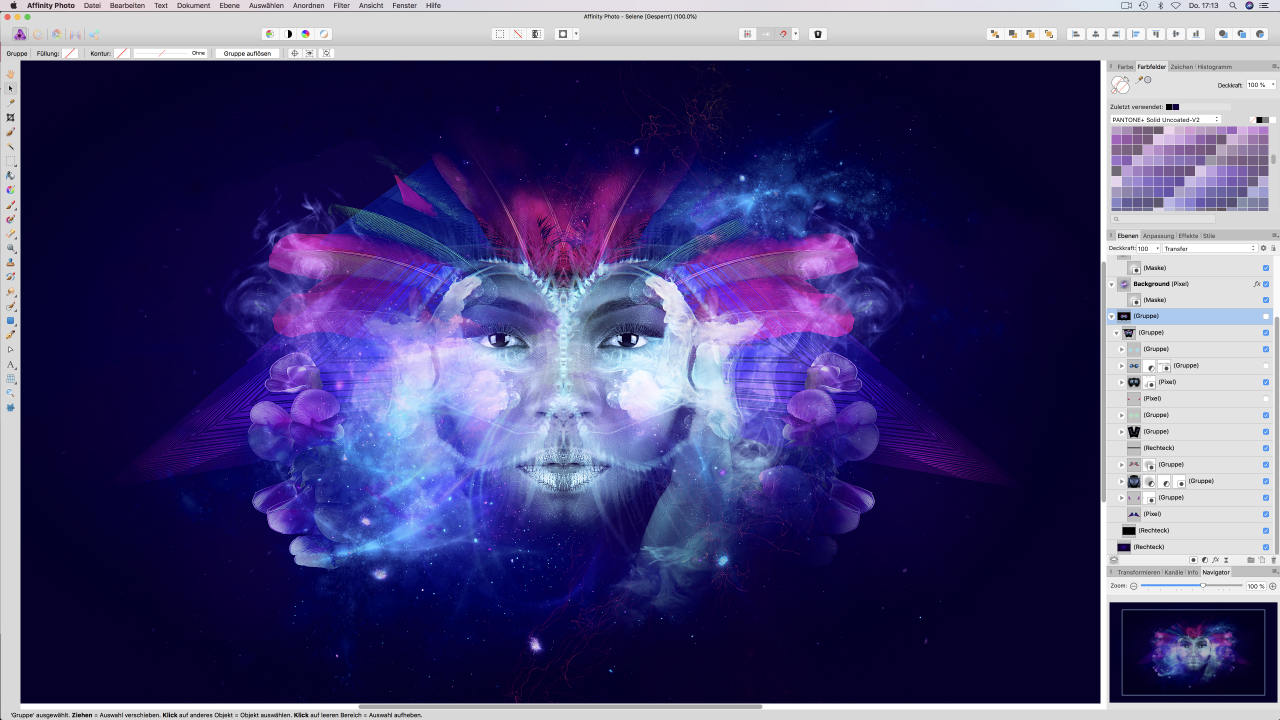This screenshot has height=720, width=1280.
Task: Toggle Force Pixel Alignment icon
Action: pos(747,34)
